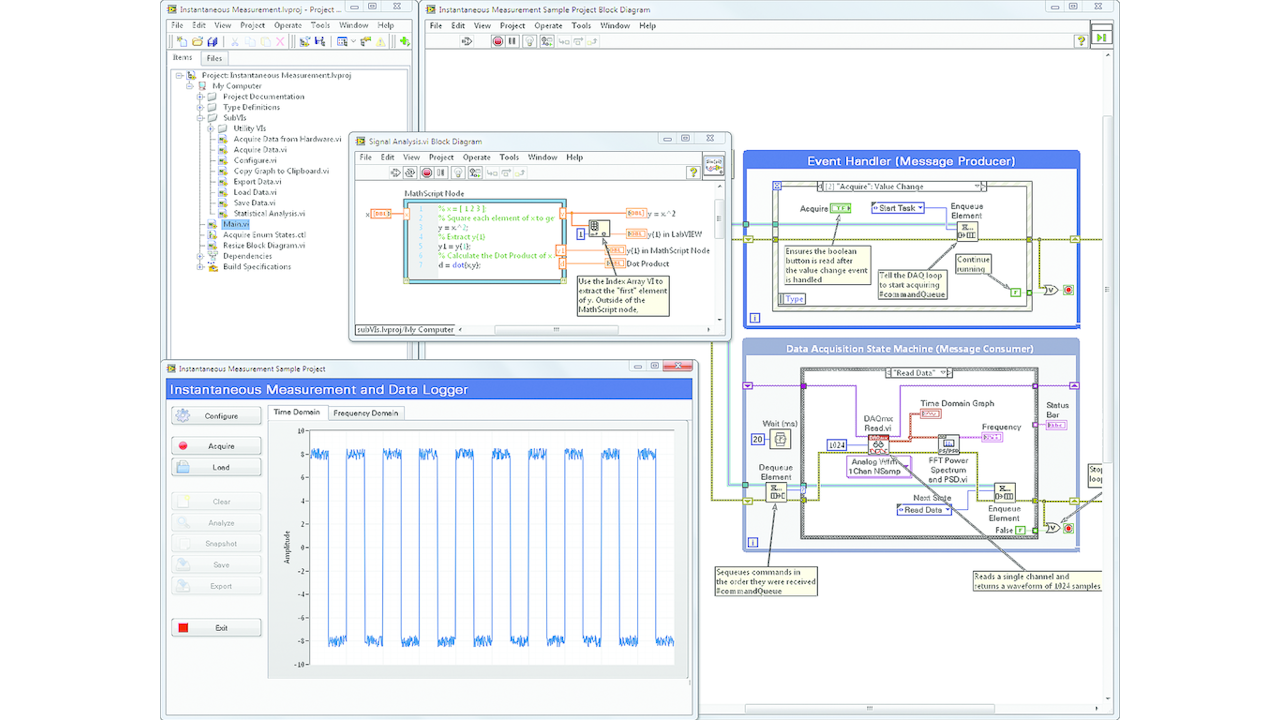This screenshot has height=720, width=1280.
Task: Create a new file using the New icon
Action: (x=183, y=42)
